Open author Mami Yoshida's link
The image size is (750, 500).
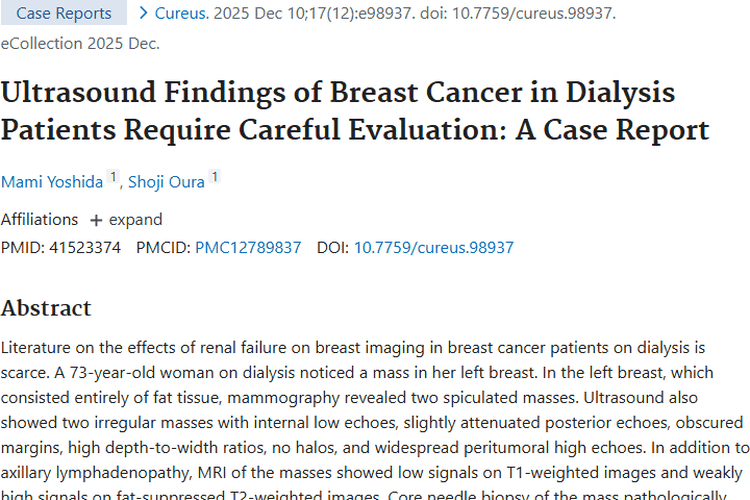pyautogui.click(x=51, y=181)
